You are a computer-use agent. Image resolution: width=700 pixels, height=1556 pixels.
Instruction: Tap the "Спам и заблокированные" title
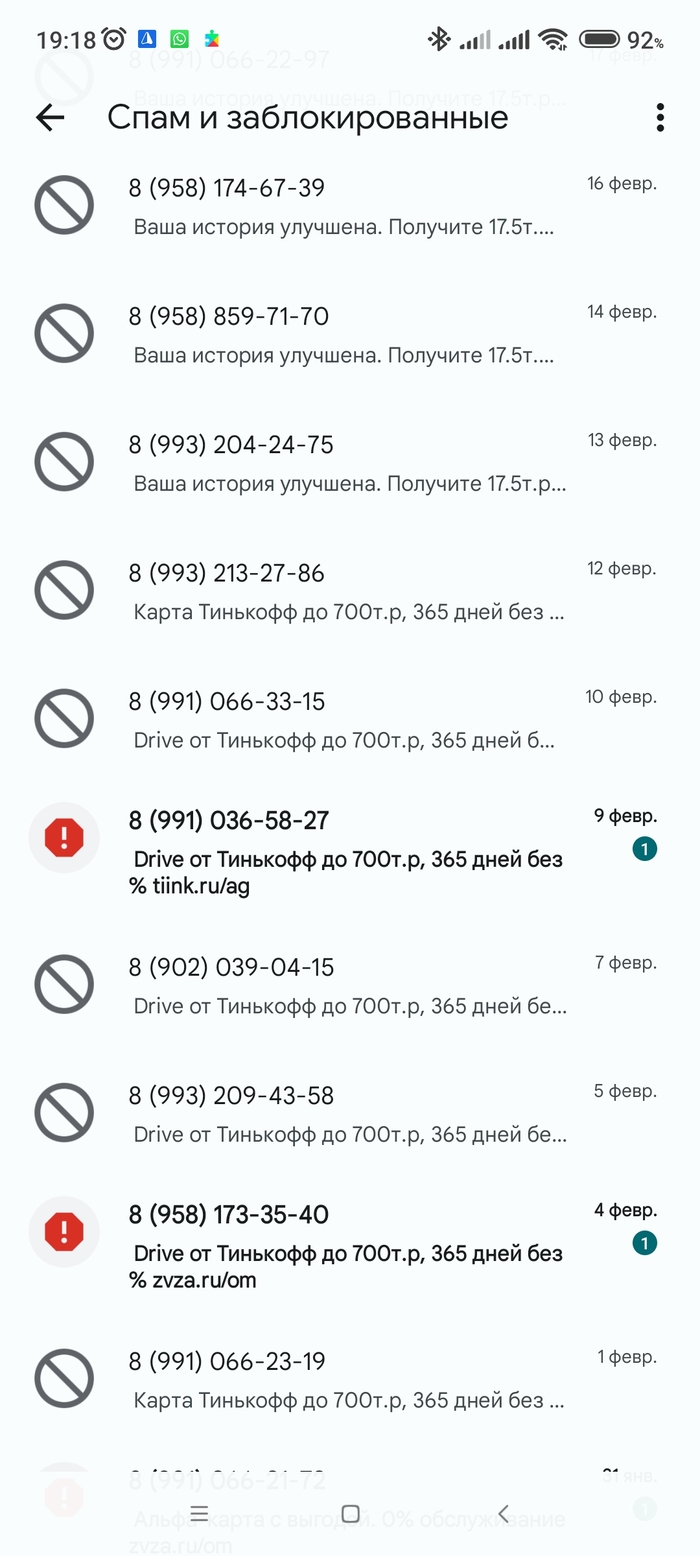308,117
